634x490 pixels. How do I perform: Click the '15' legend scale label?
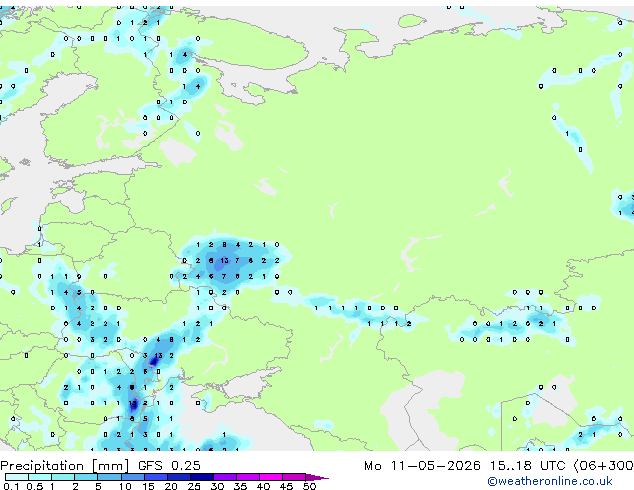pos(148,486)
